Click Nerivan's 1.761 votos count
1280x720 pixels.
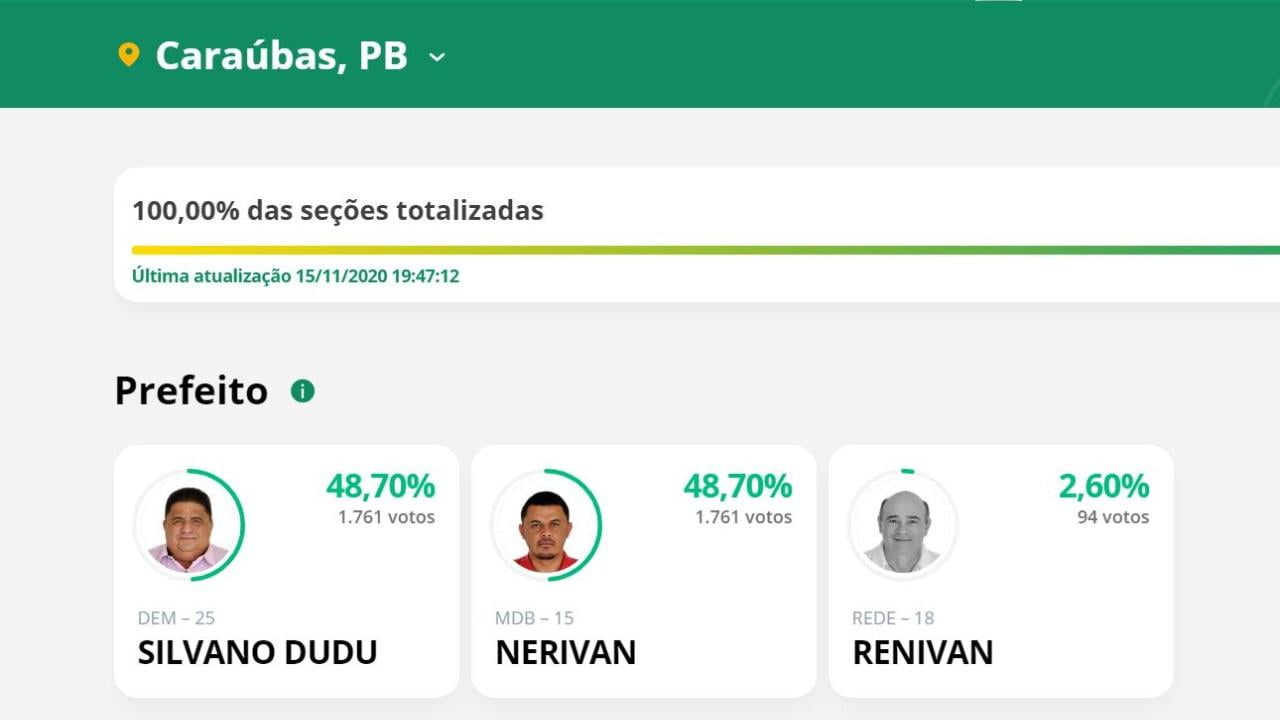[x=743, y=517]
